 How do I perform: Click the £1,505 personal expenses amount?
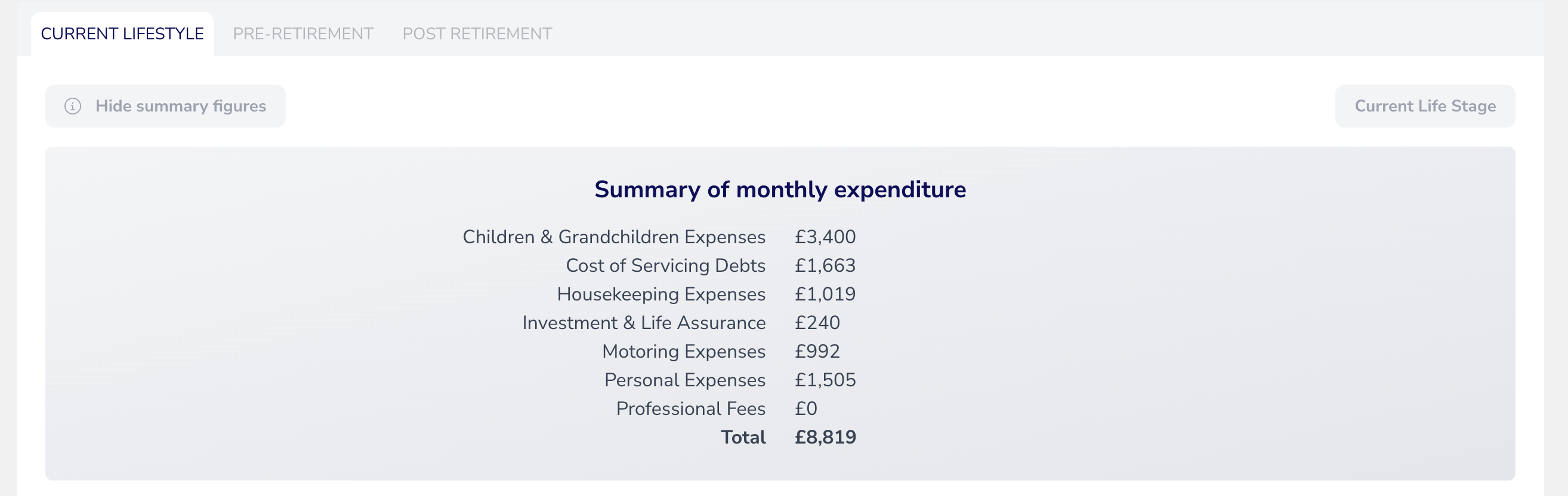[x=825, y=380]
